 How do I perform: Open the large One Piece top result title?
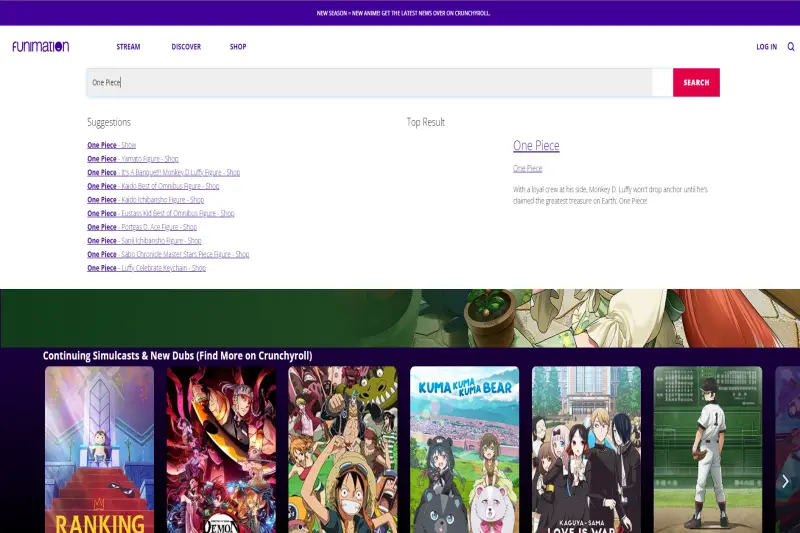click(x=536, y=145)
